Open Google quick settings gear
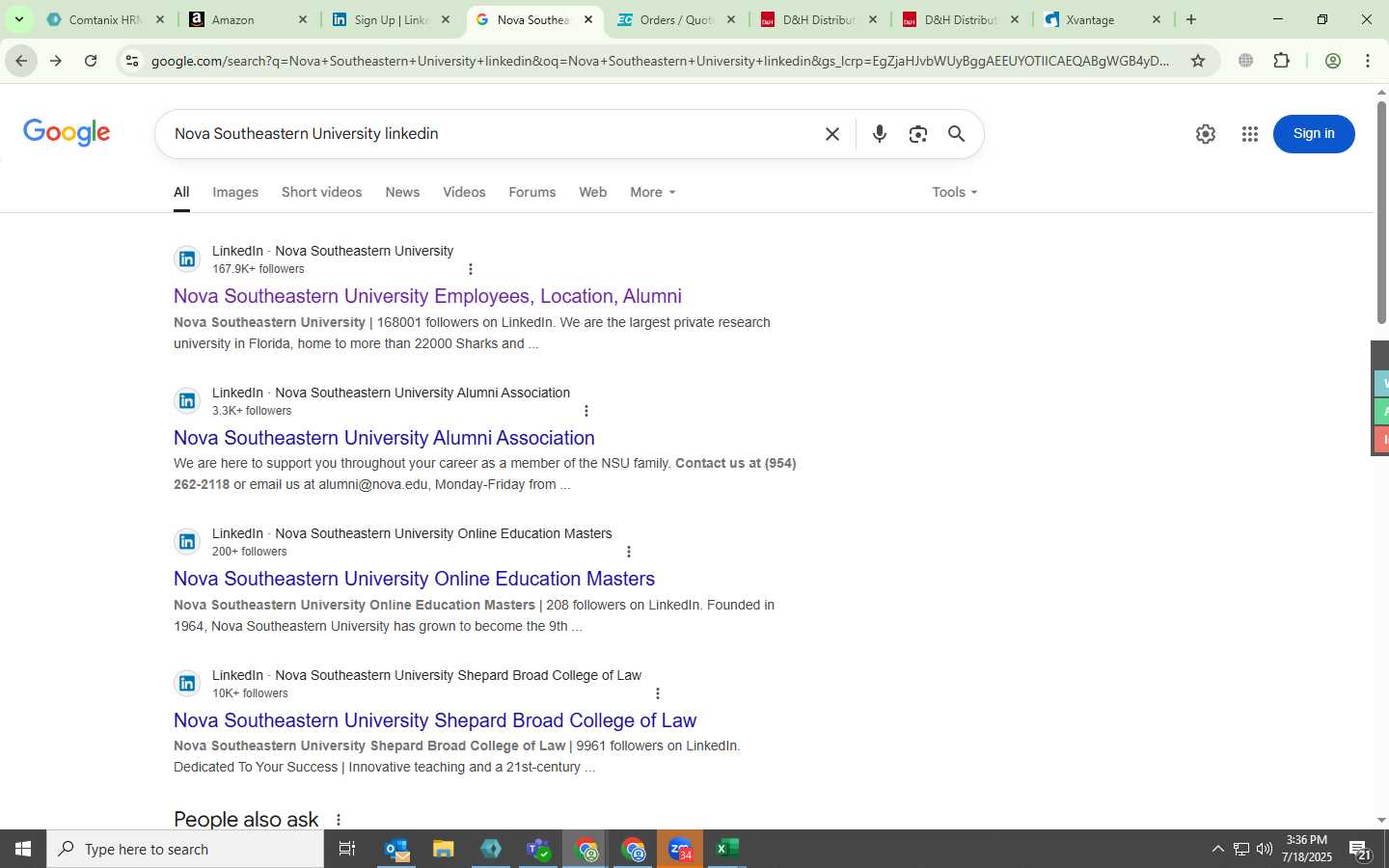The height and width of the screenshot is (868, 1389). (x=1206, y=134)
